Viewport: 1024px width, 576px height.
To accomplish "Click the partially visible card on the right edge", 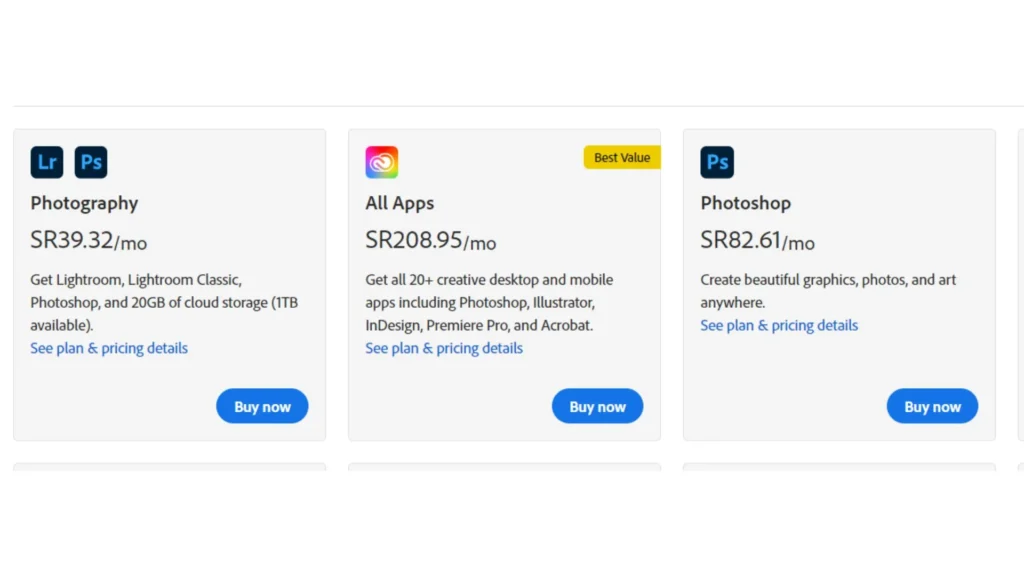I will coord(1021,283).
